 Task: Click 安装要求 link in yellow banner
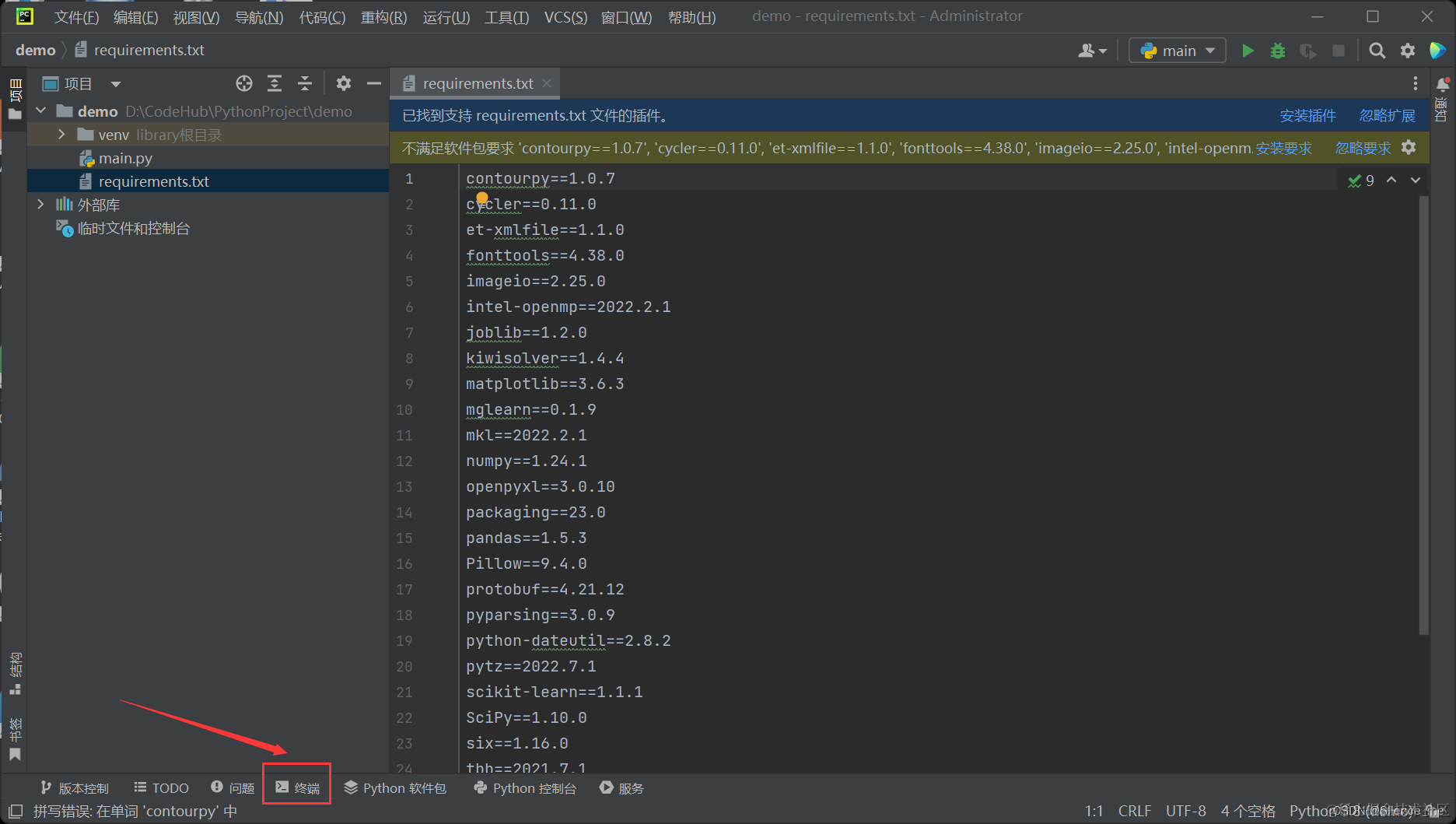point(1284,148)
